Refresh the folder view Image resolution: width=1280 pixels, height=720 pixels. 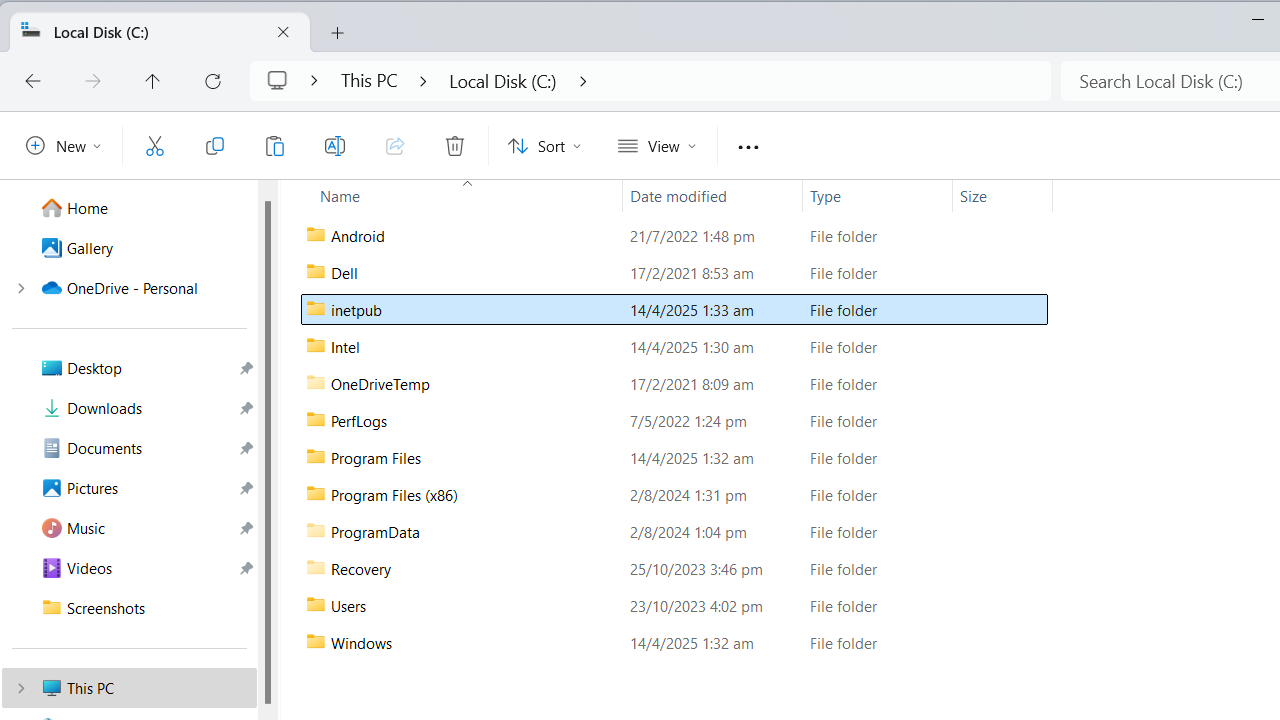(213, 81)
